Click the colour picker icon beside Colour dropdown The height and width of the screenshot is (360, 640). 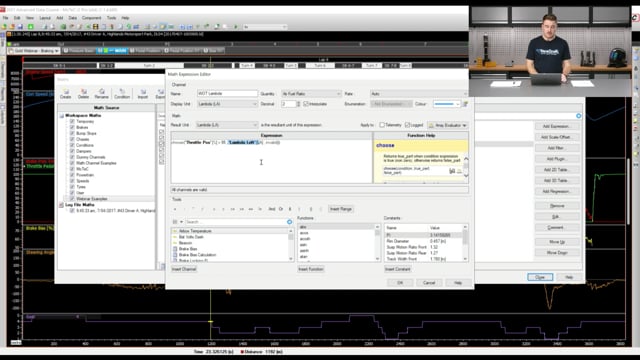[465, 104]
